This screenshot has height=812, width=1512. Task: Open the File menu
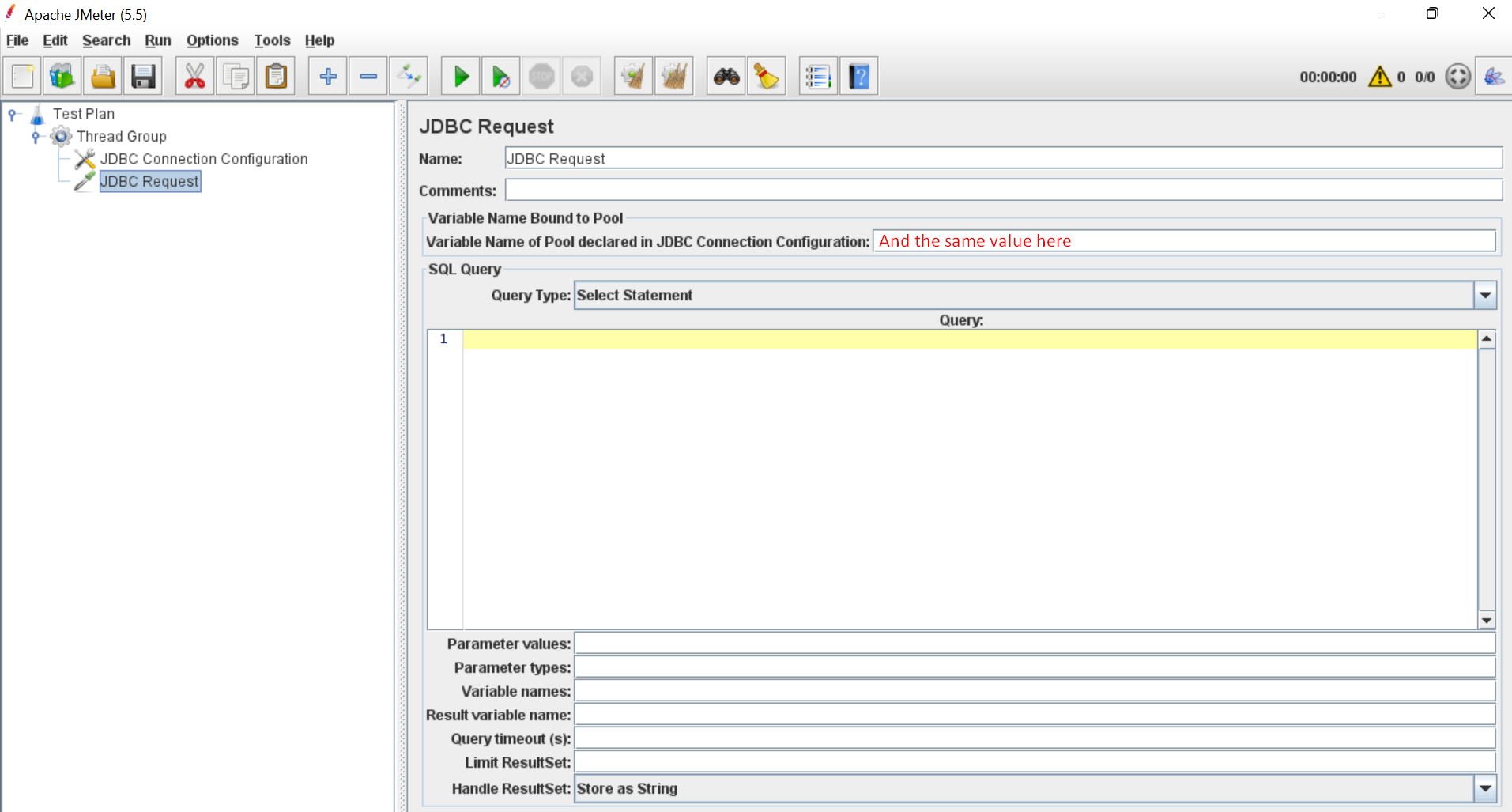click(x=17, y=40)
